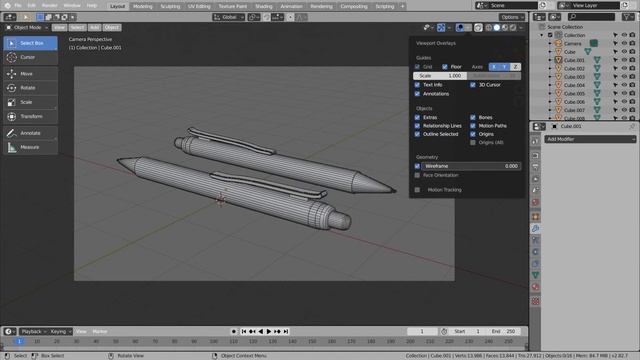Uncheck the Annotations overlay checkbox

pyautogui.click(x=417, y=94)
